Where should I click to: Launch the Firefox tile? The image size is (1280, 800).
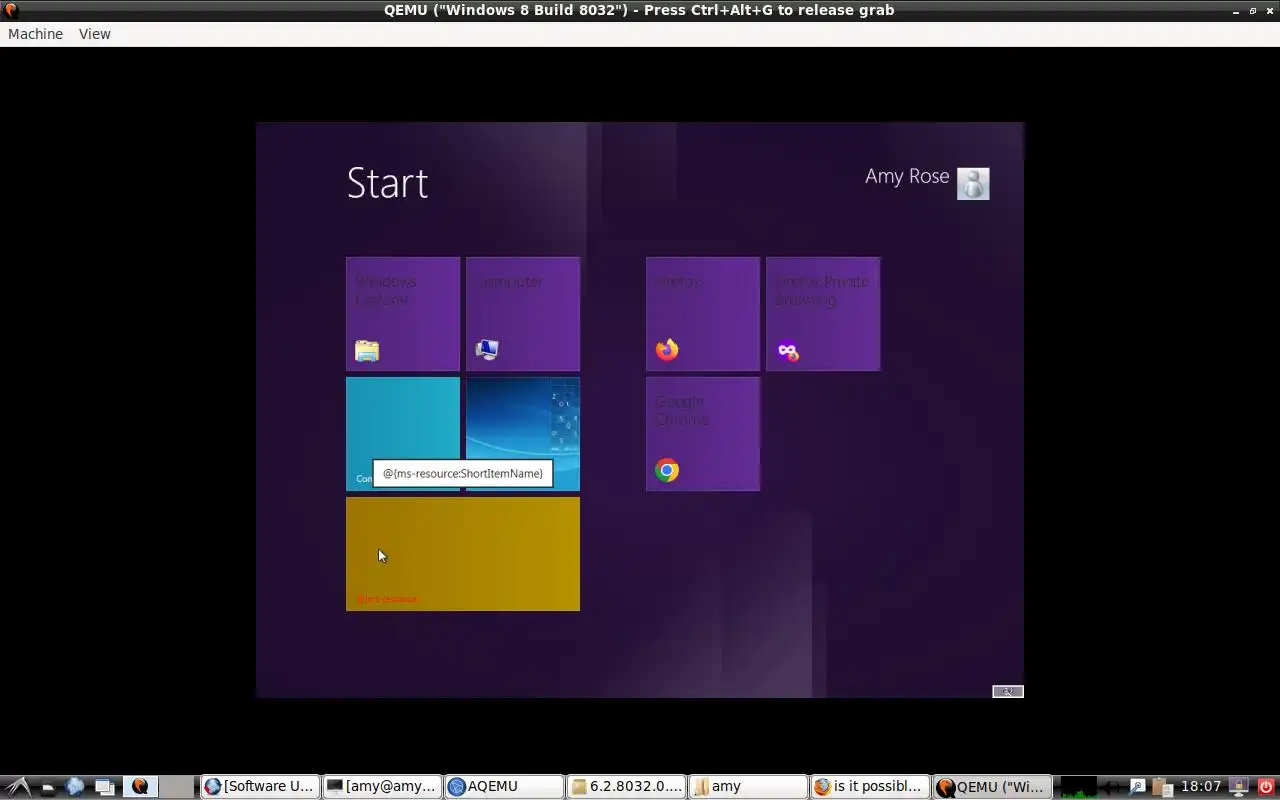click(703, 314)
